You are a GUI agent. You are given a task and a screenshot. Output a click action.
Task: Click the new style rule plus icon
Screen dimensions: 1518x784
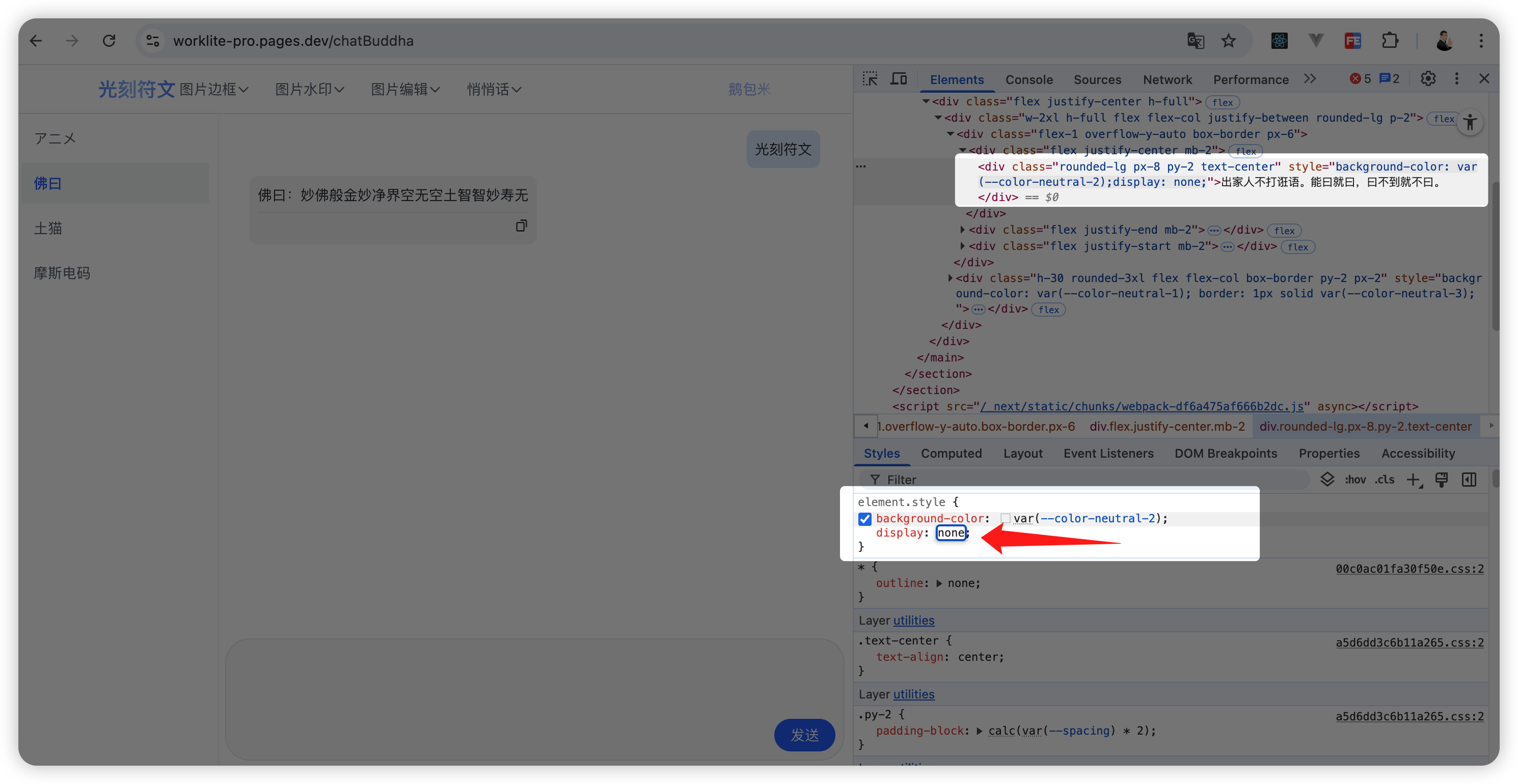click(x=1414, y=480)
